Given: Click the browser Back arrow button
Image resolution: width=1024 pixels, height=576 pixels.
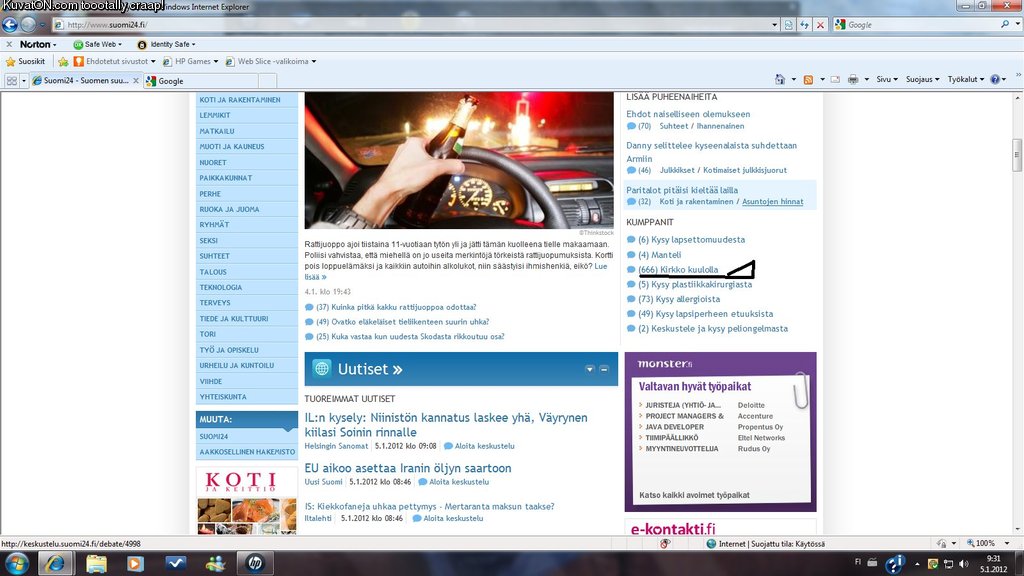Looking at the screenshot, I should (x=11, y=25).
